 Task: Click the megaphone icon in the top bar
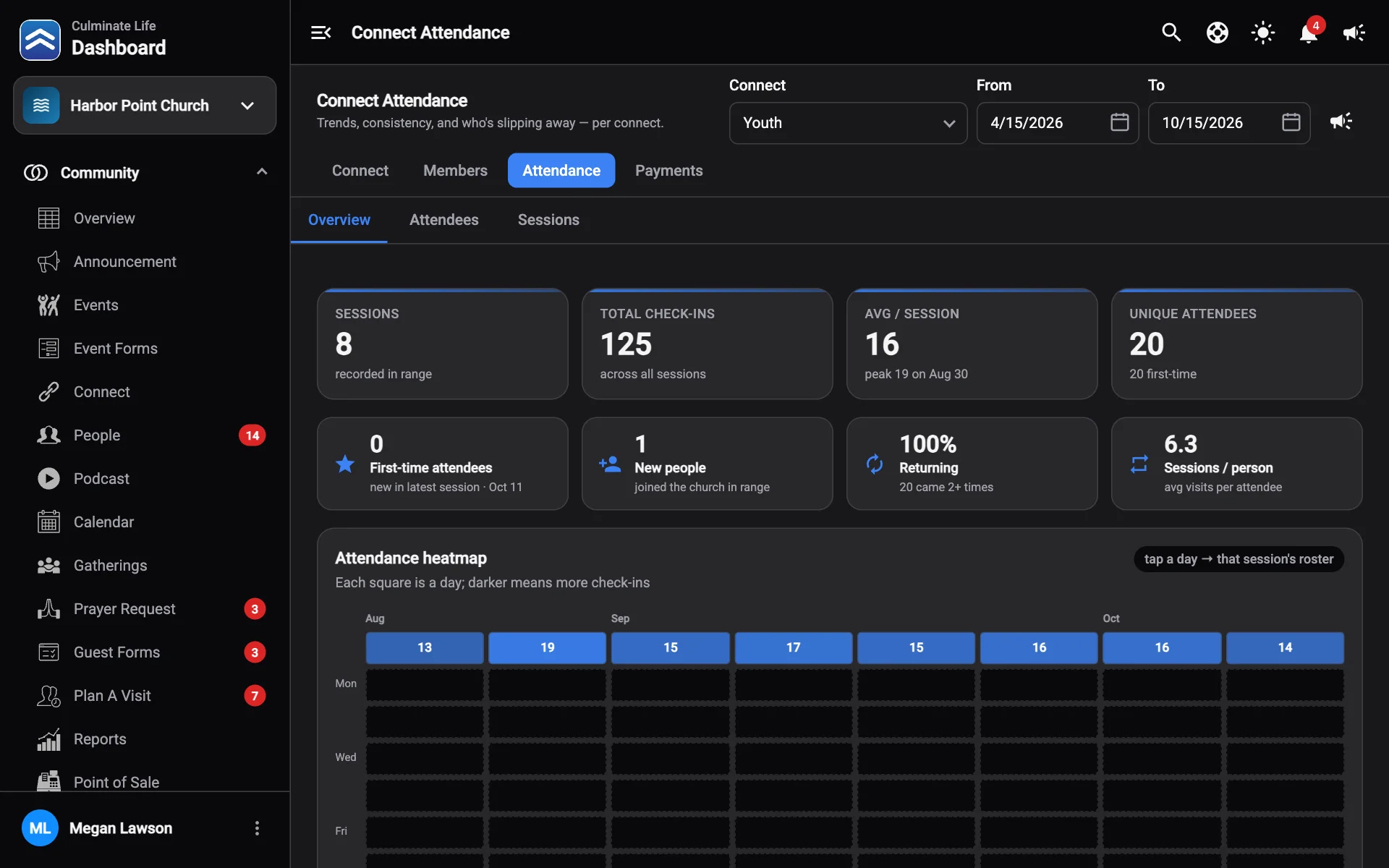pyautogui.click(x=1354, y=33)
